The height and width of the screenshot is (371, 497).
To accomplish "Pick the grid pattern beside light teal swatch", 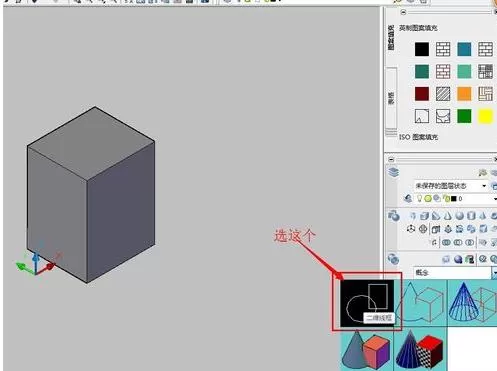I will (x=485, y=72).
